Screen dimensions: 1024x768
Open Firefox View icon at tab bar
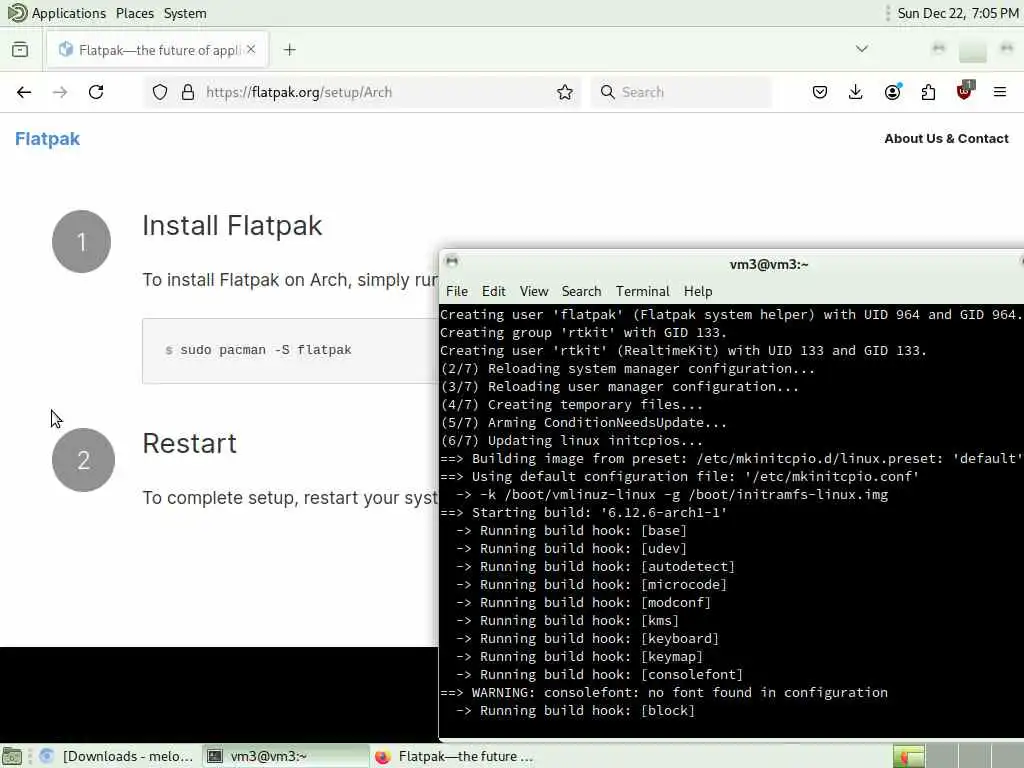20,50
